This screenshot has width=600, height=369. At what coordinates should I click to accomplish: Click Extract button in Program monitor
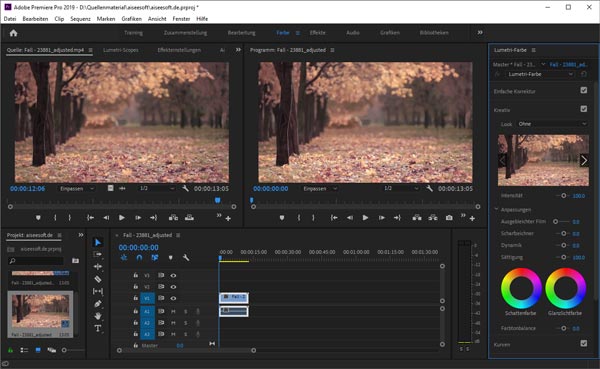(433, 217)
